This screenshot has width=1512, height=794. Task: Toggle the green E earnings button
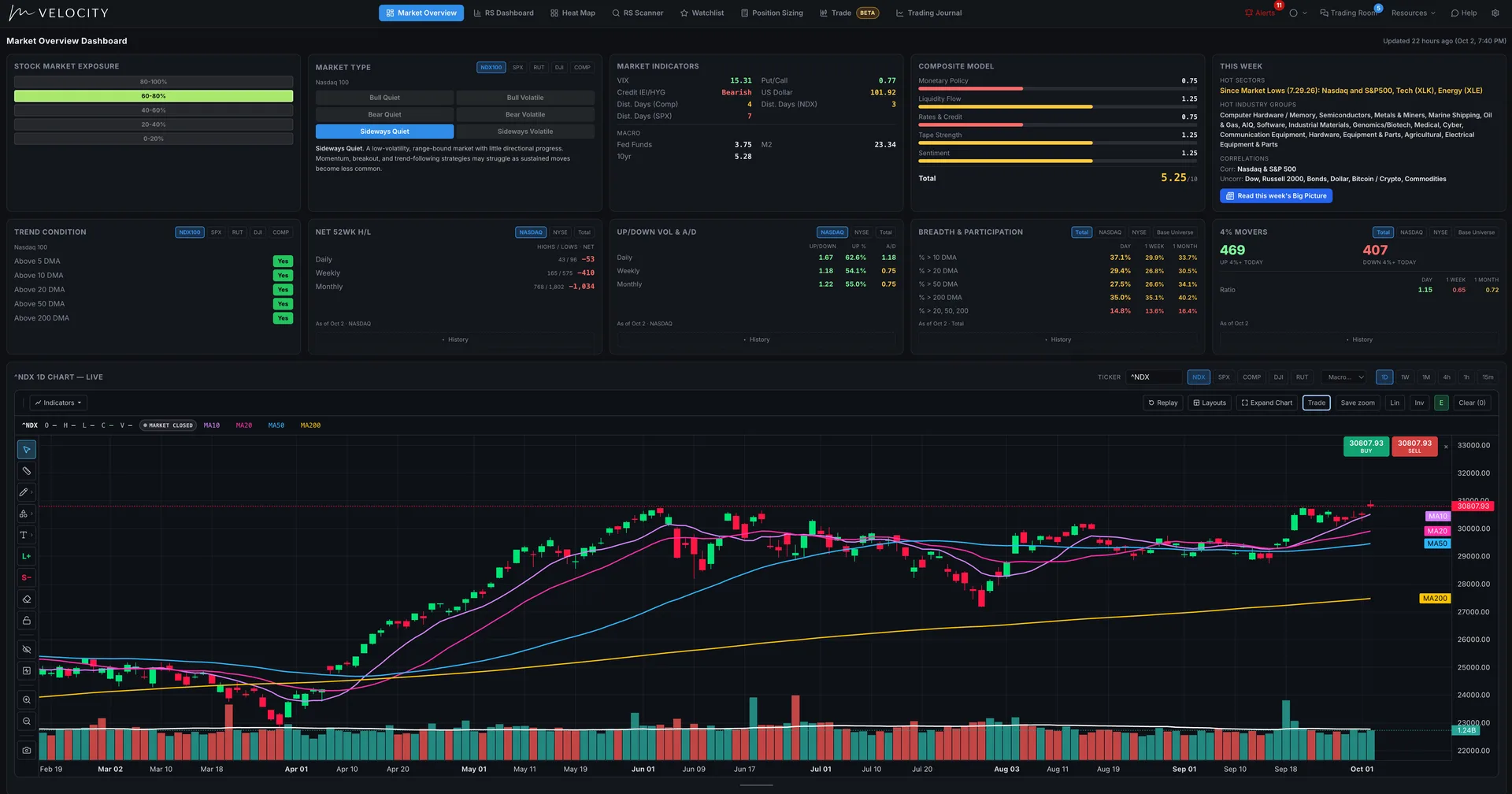click(1441, 403)
